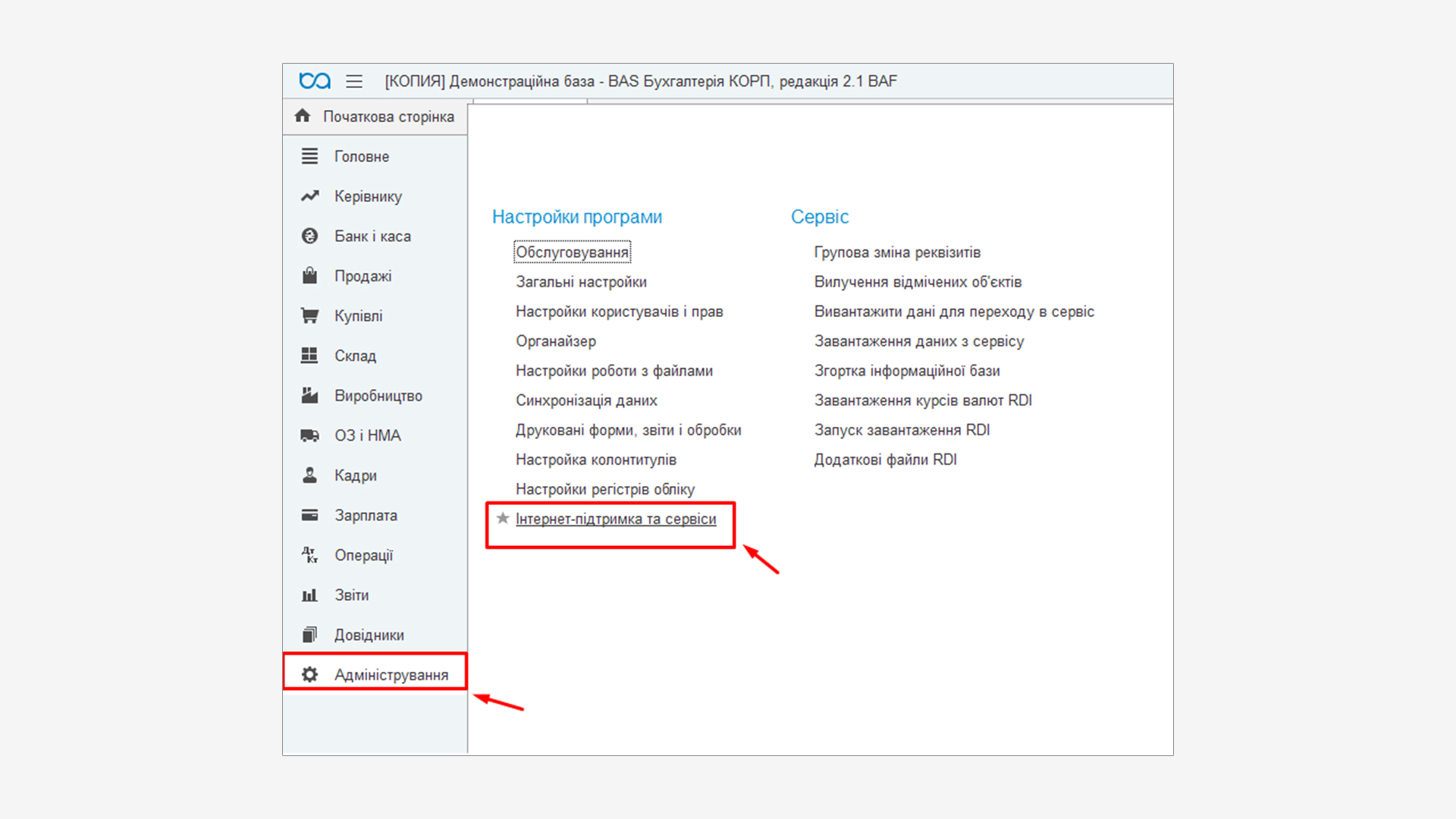Click the home icon beside Початкова сторінка
Image resolution: width=1456 pixels, height=819 pixels.
(x=303, y=115)
